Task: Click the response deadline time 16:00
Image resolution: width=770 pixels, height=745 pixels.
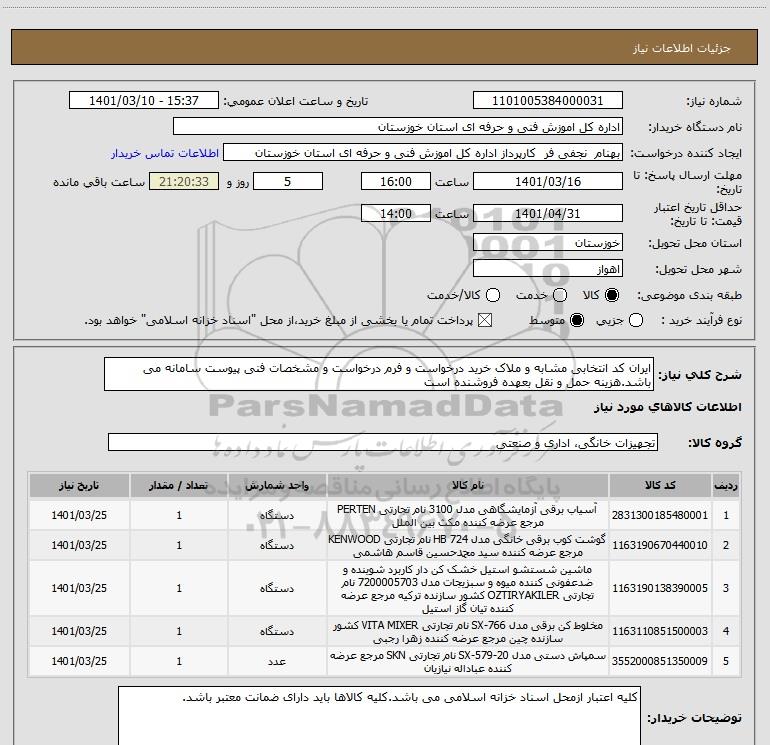Action: 396,181
